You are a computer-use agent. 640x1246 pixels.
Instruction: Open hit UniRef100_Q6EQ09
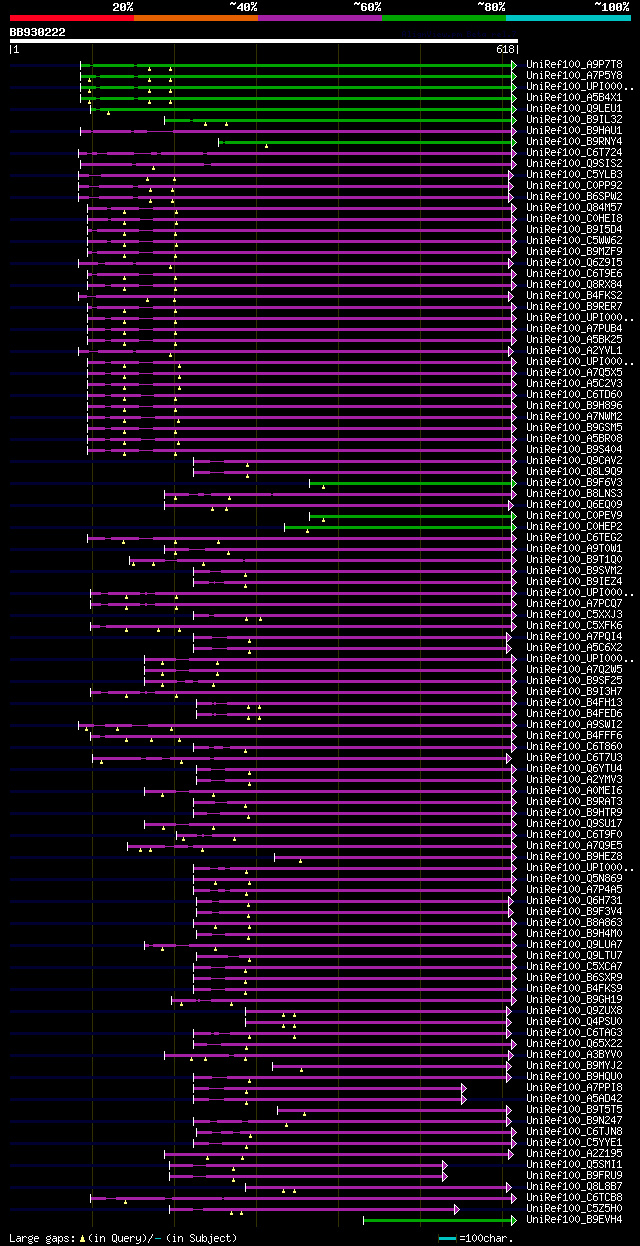click(574, 505)
